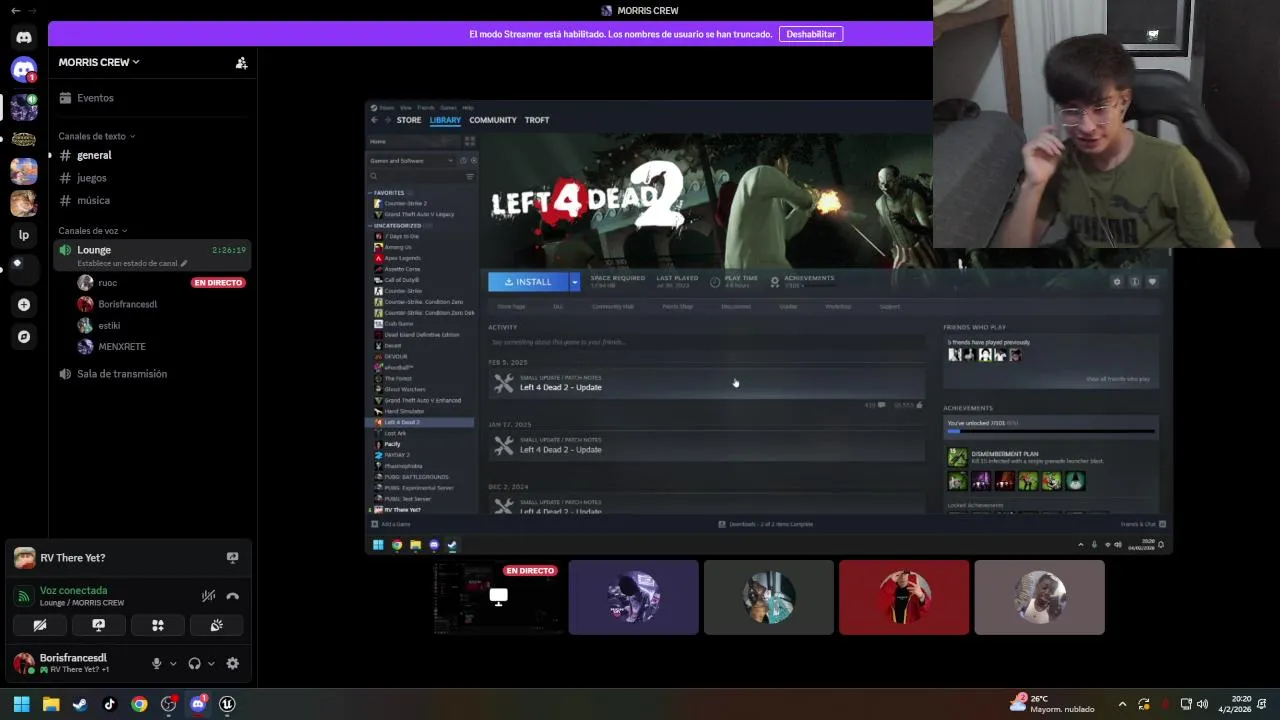Image resolution: width=1280 pixels, height=720 pixels.
Task: Mute the microphone in user panel
Action: [156, 663]
